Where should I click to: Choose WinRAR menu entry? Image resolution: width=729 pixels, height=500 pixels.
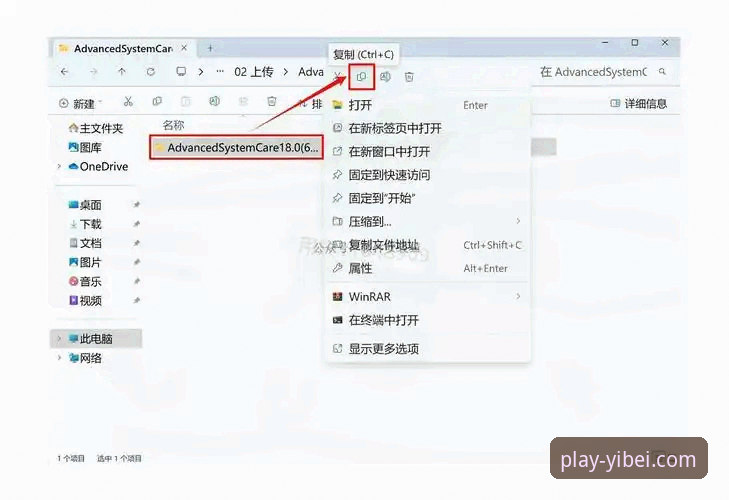click(x=428, y=296)
